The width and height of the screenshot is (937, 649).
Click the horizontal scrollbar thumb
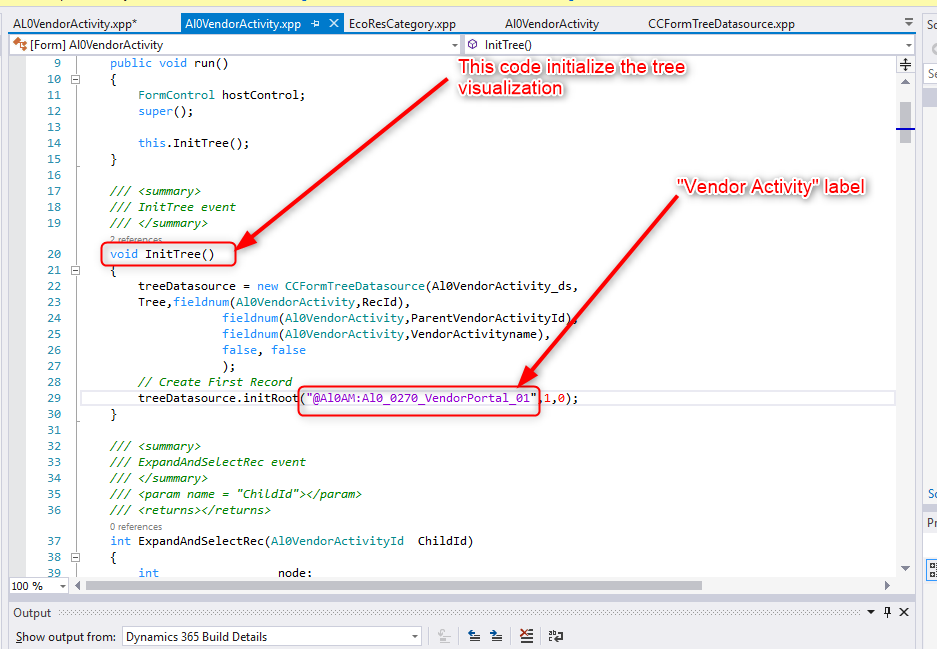(394, 586)
